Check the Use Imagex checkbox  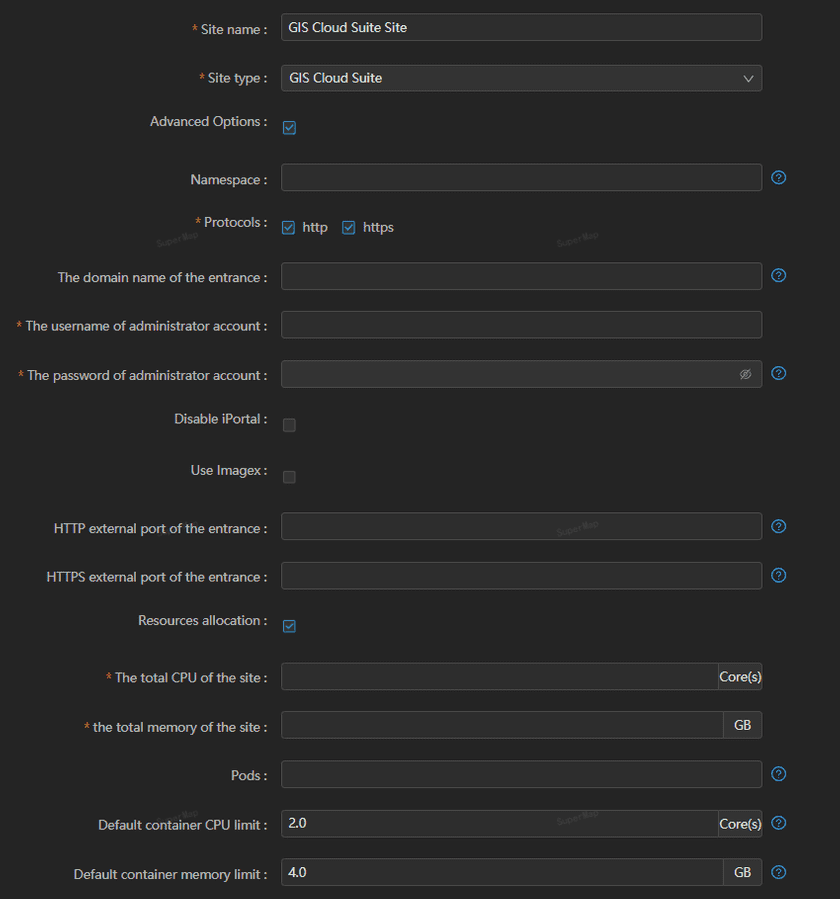point(289,477)
